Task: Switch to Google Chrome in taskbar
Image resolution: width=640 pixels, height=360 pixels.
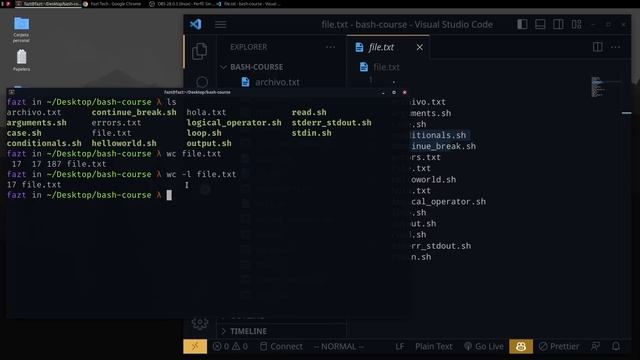Action: tap(112, 4)
